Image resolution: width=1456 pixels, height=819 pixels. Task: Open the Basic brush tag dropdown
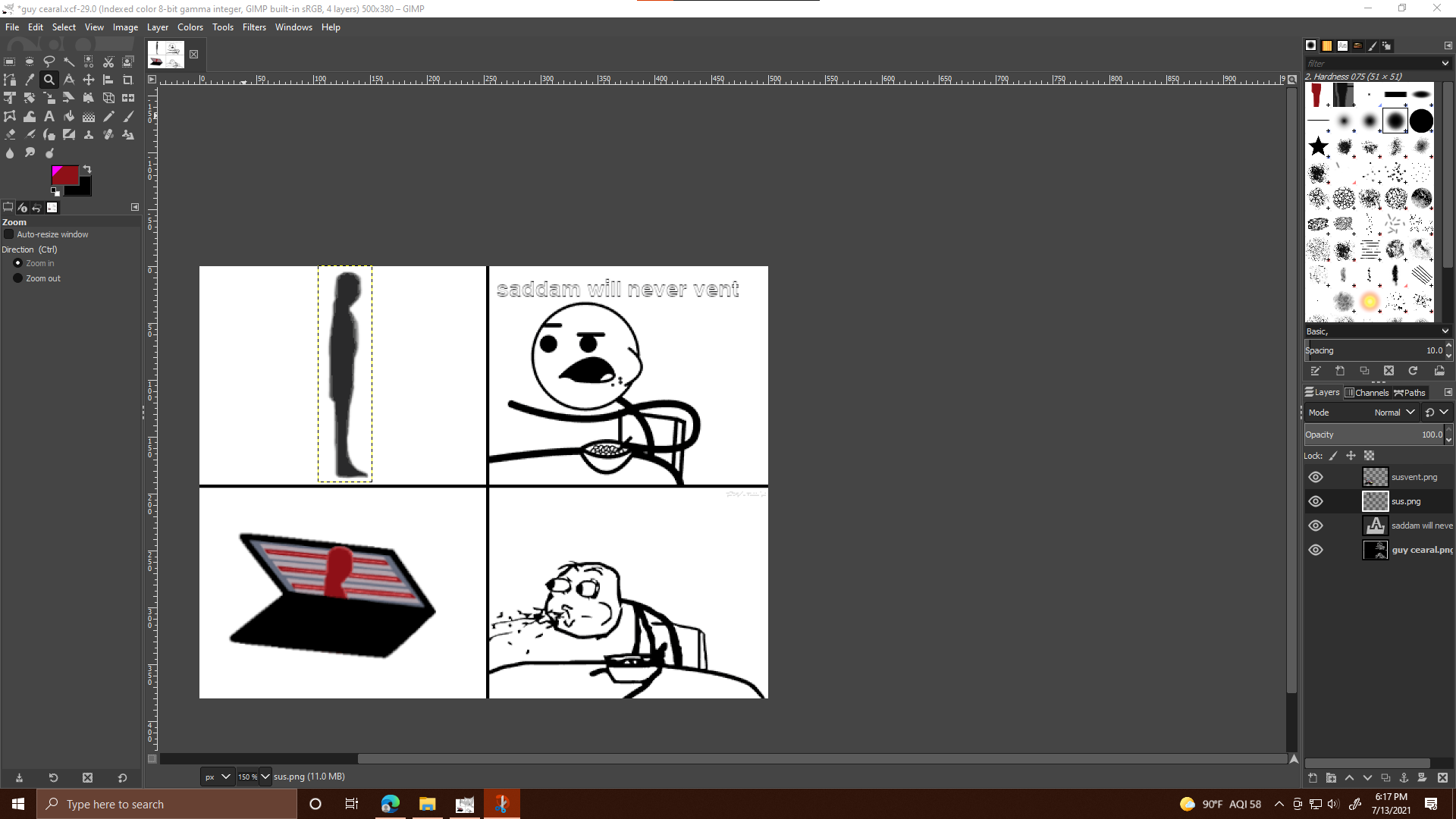[x=1445, y=331]
